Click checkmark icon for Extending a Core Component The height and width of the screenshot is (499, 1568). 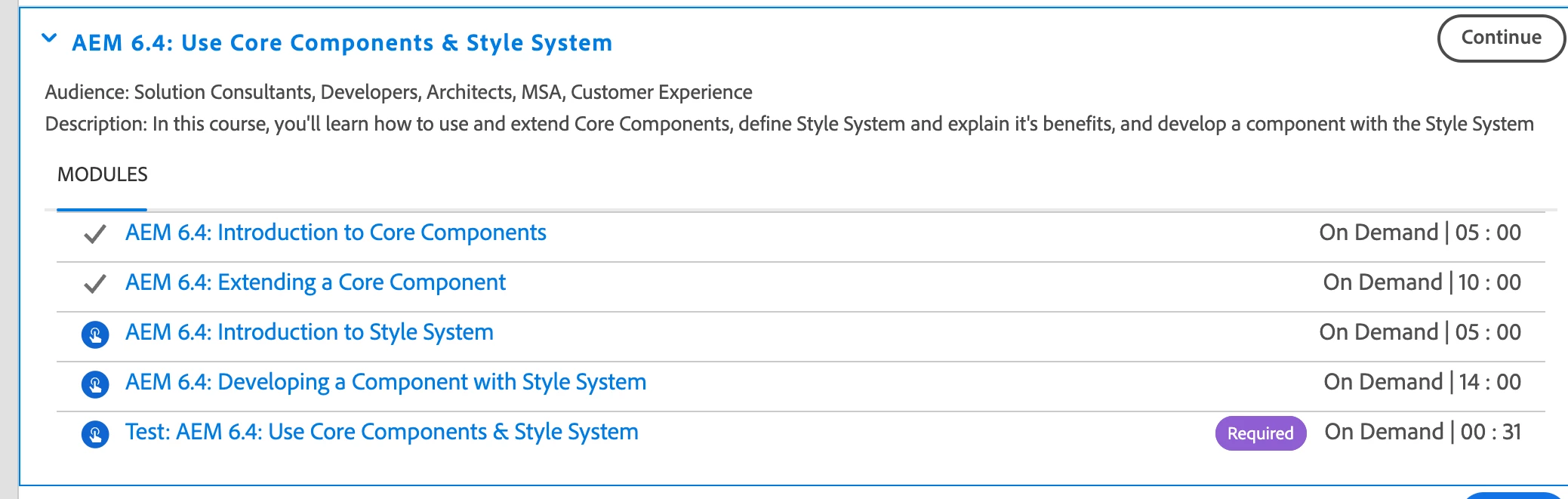[x=94, y=284]
